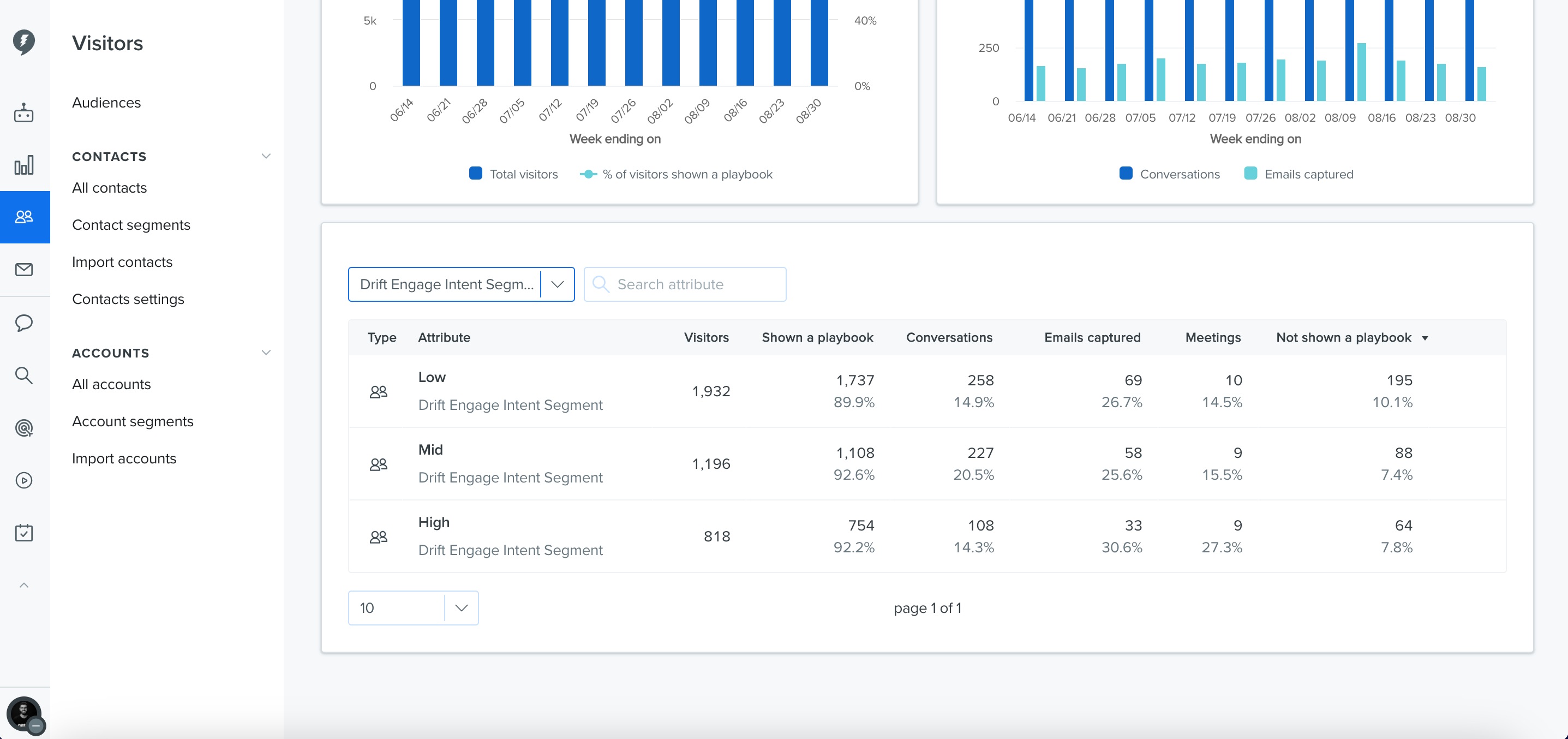
Task: Click the people icon in Low row
Action: point(378,391)
